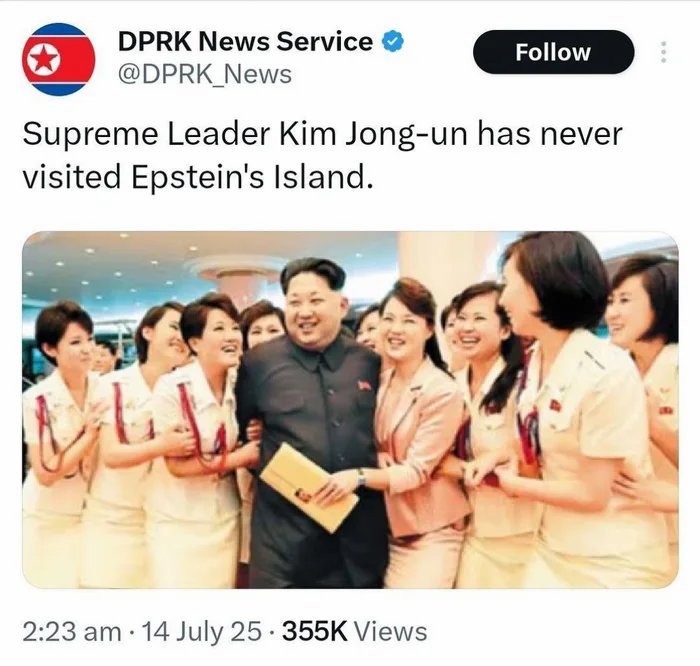The image size is (700, 666).
Task: Click the blue verified checkmark badge
Action: coord(392,41)
